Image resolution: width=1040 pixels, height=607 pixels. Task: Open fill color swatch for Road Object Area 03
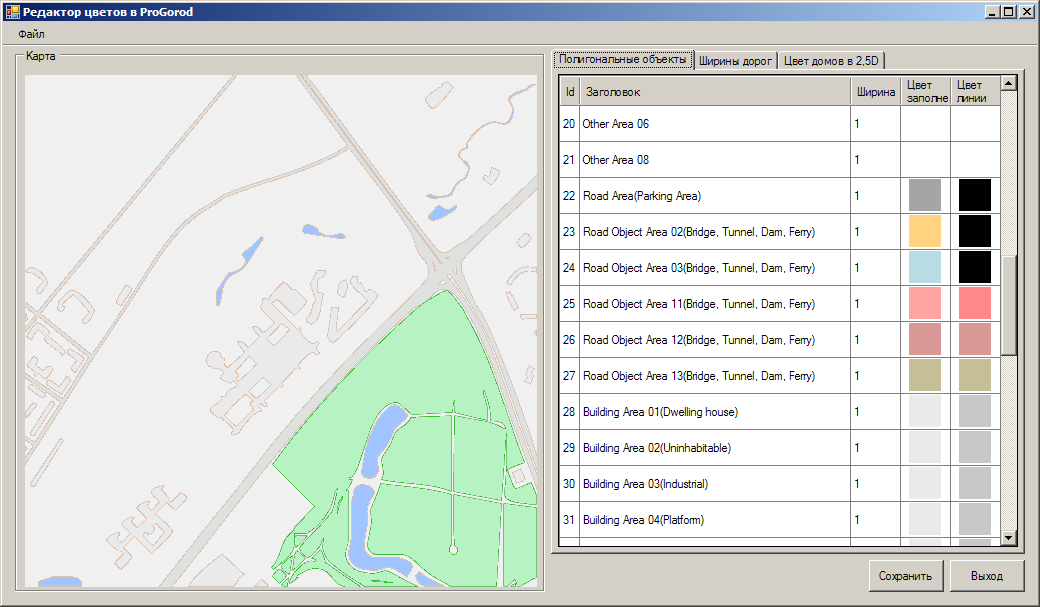click(925, 267)
